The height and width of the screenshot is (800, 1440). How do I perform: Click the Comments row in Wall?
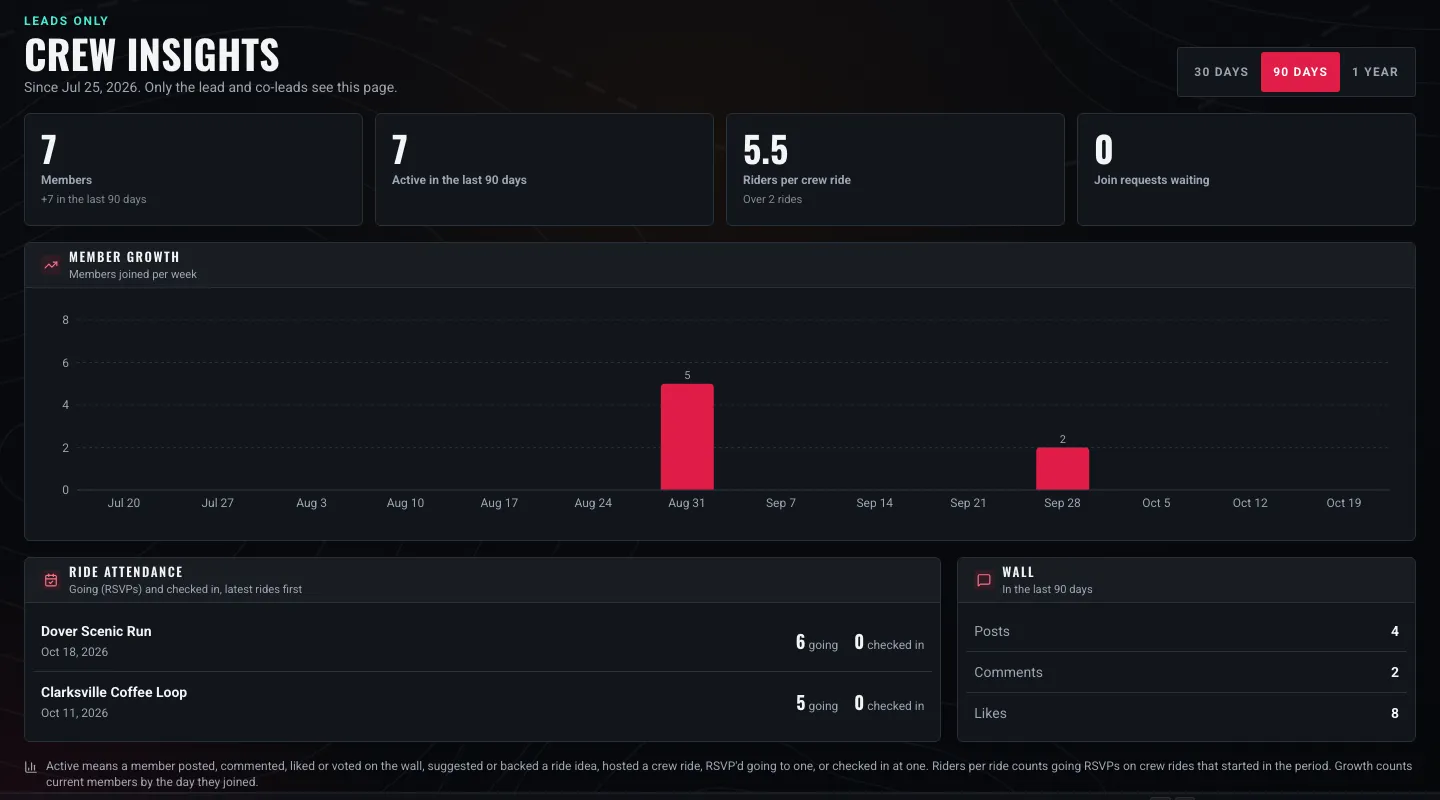click(1186, 672)
